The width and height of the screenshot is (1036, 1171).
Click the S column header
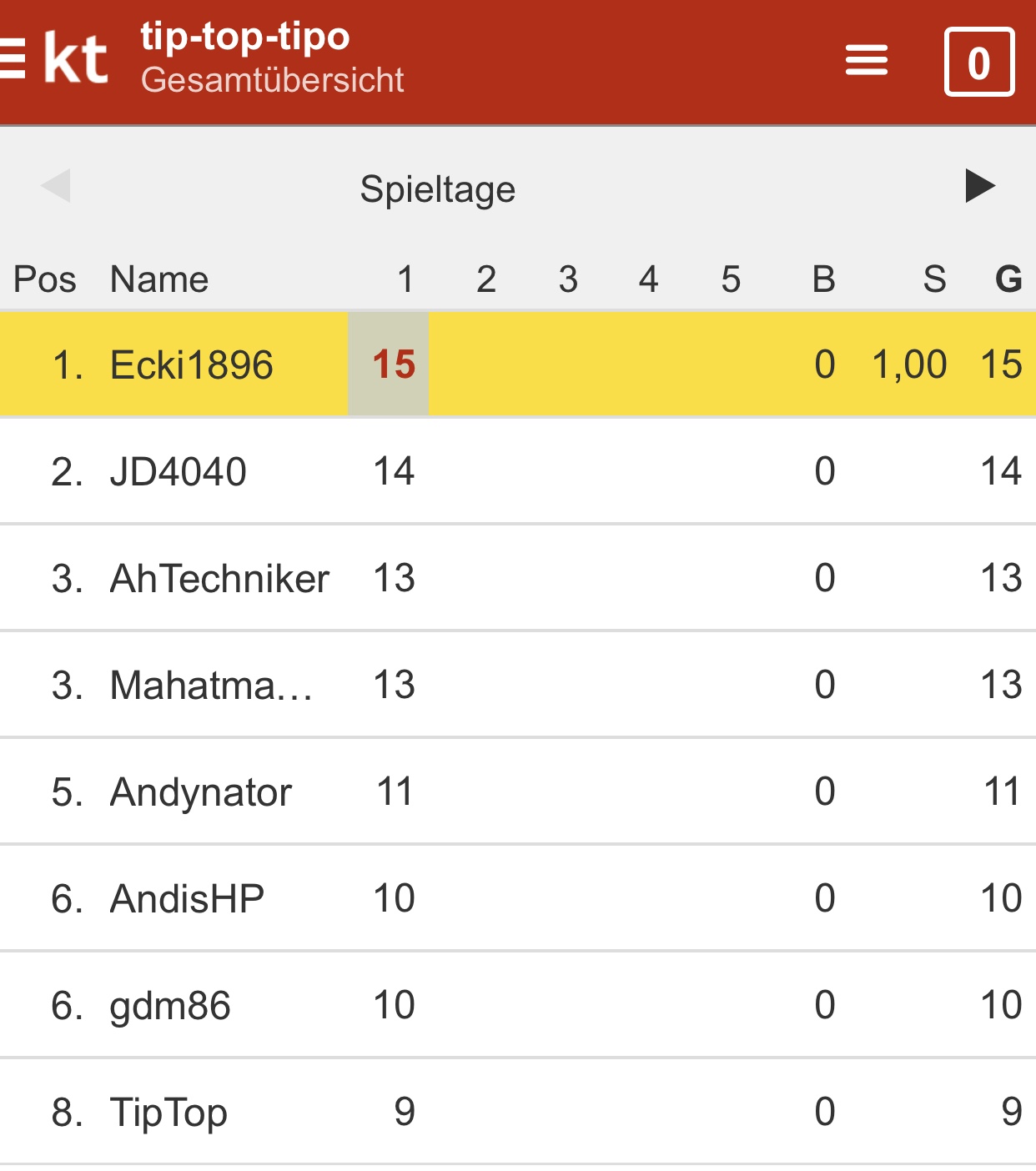coord(934,279)
